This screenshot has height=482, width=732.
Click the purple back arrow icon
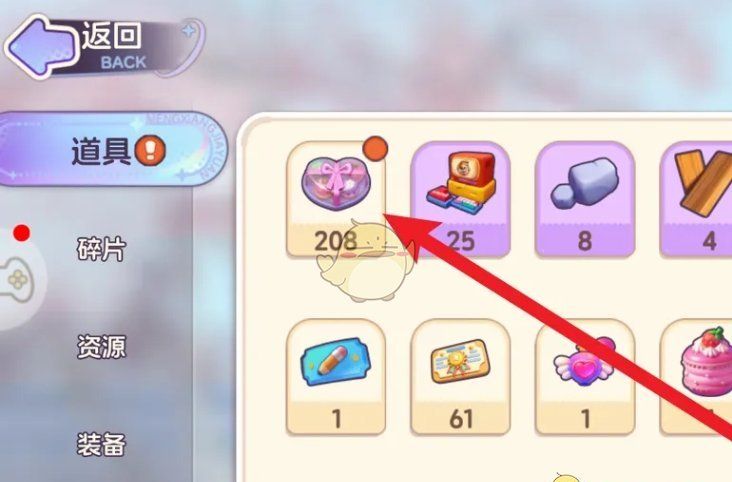coord(42,45)
